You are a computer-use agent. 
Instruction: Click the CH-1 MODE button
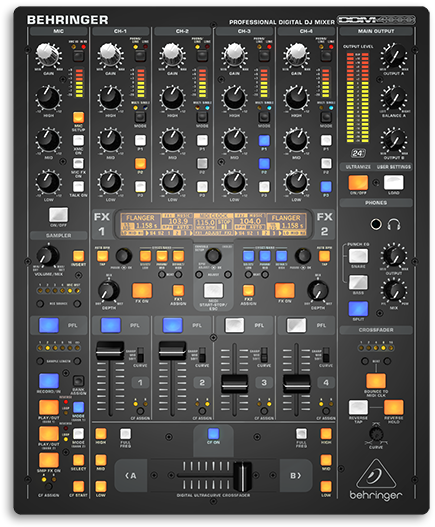(140, 117)
